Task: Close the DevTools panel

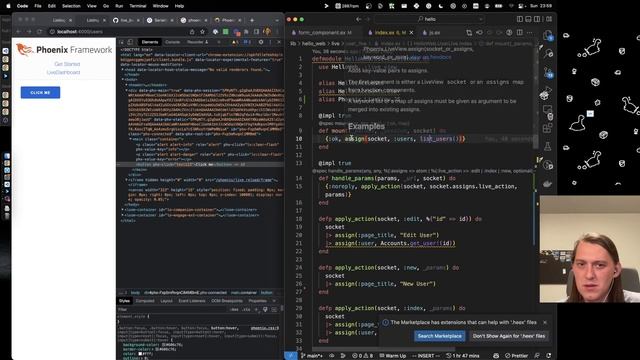Action: 279,42
